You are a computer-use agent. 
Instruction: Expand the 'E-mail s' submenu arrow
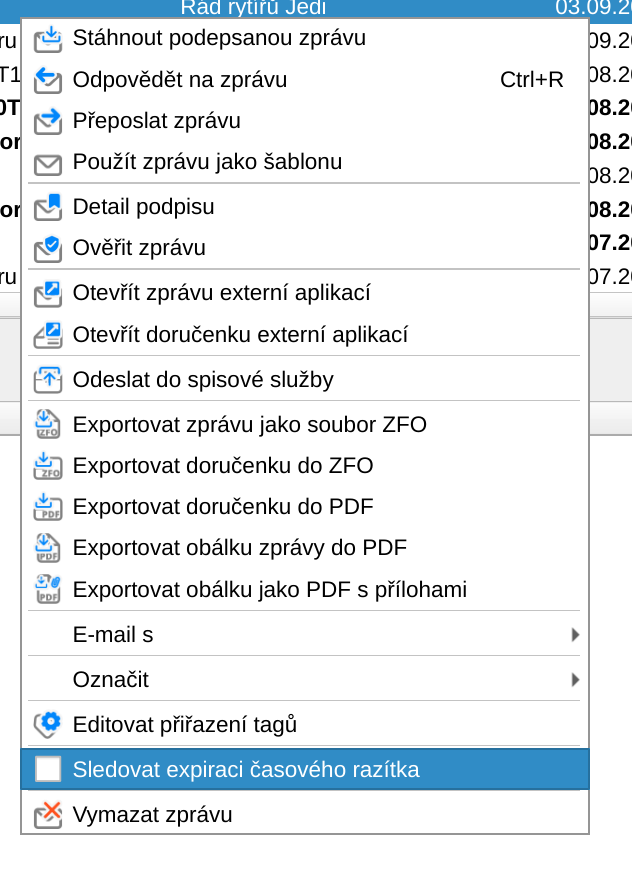point(574,634)
